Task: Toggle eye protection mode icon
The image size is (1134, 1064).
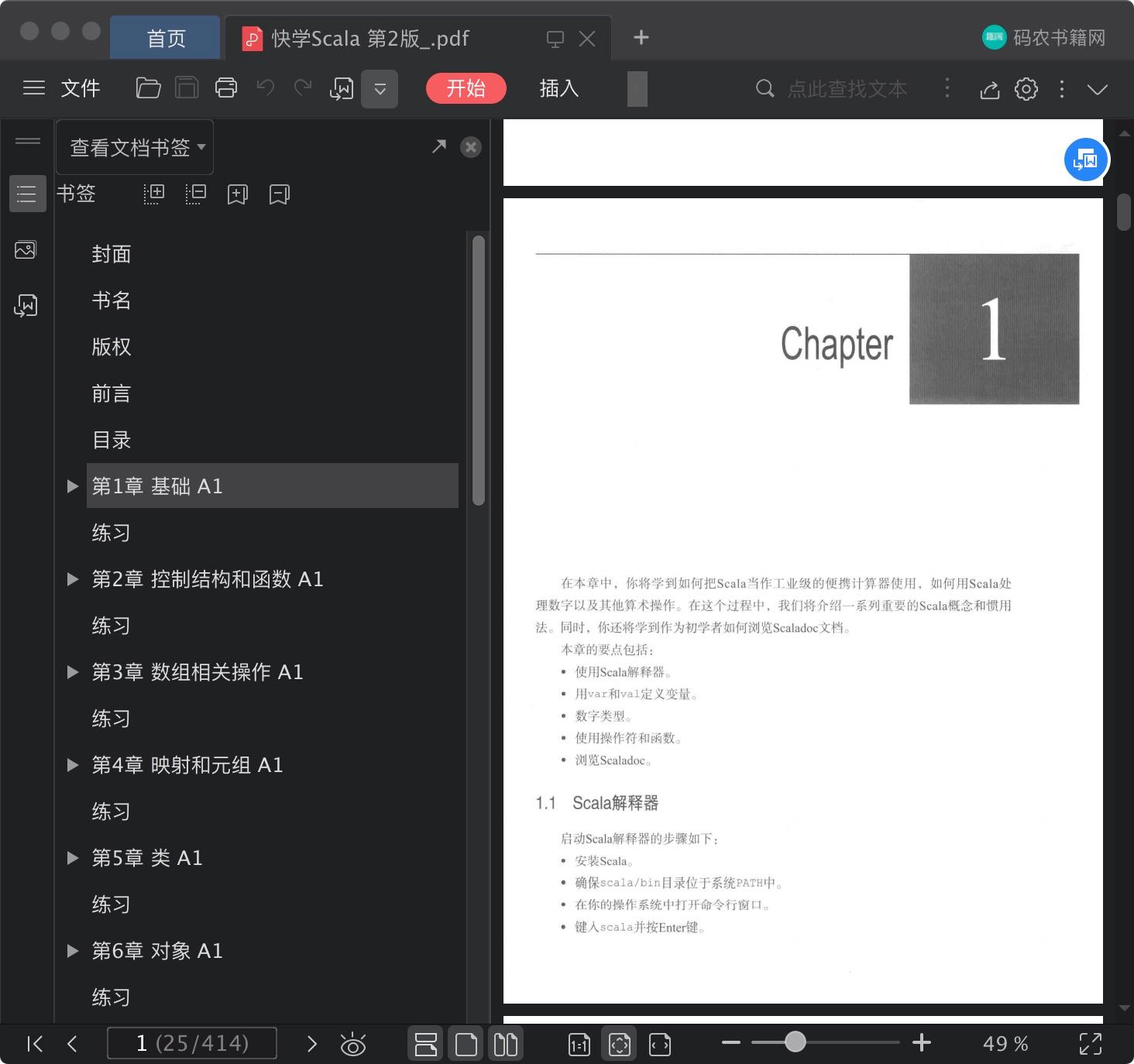Action: tap(353, 1045)
